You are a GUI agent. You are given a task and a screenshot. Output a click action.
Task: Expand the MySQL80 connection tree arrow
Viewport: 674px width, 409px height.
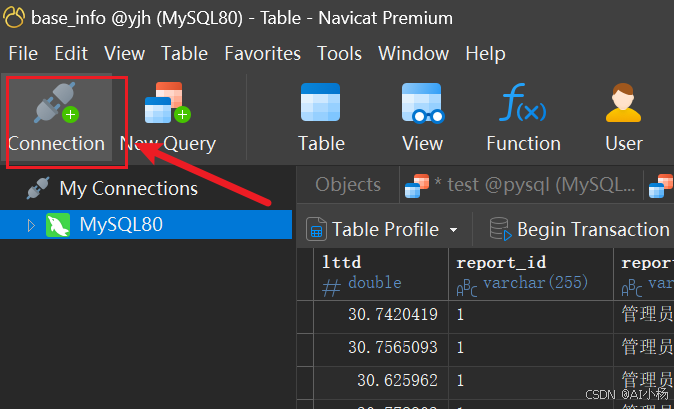coord(31,225)
